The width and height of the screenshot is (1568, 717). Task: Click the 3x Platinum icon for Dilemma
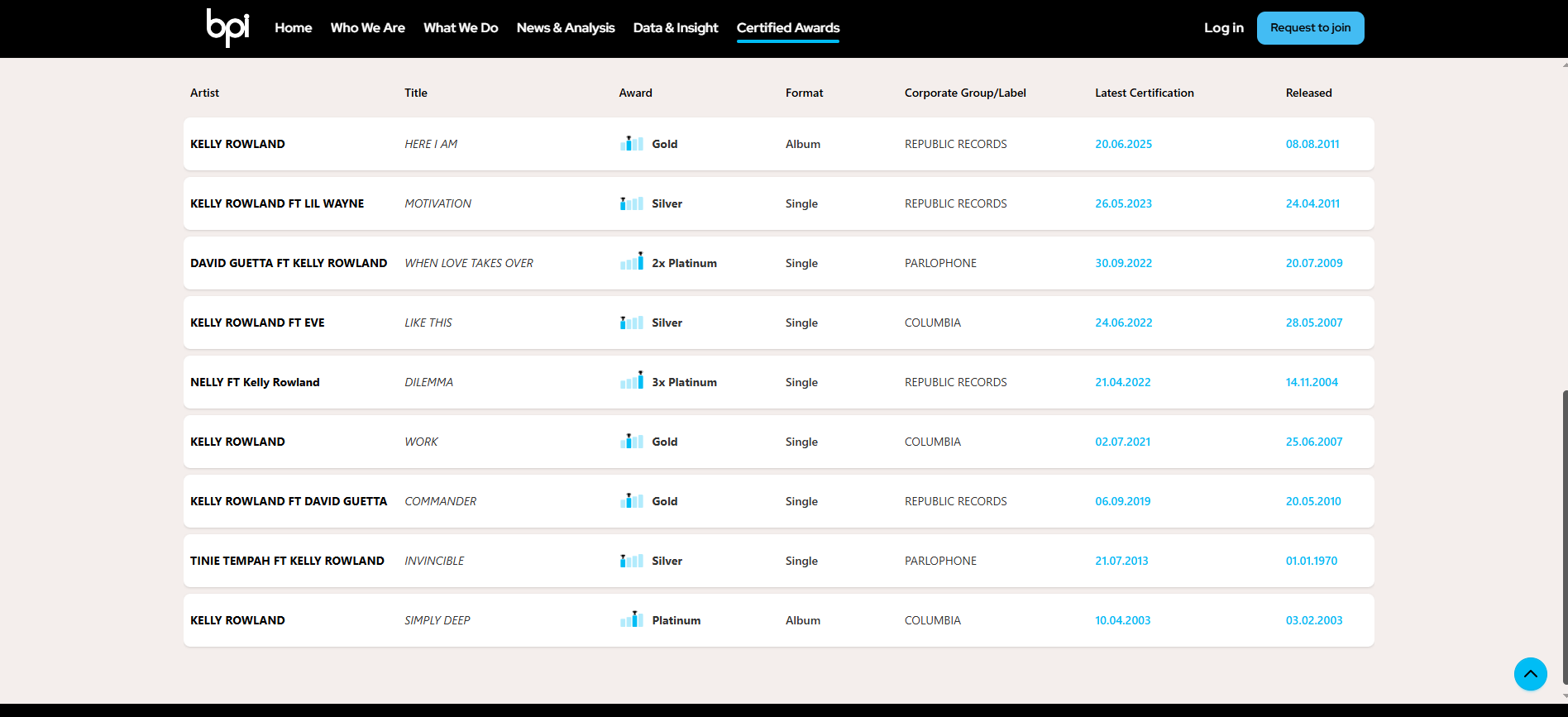pyautogui.click(x=632, y=381)
